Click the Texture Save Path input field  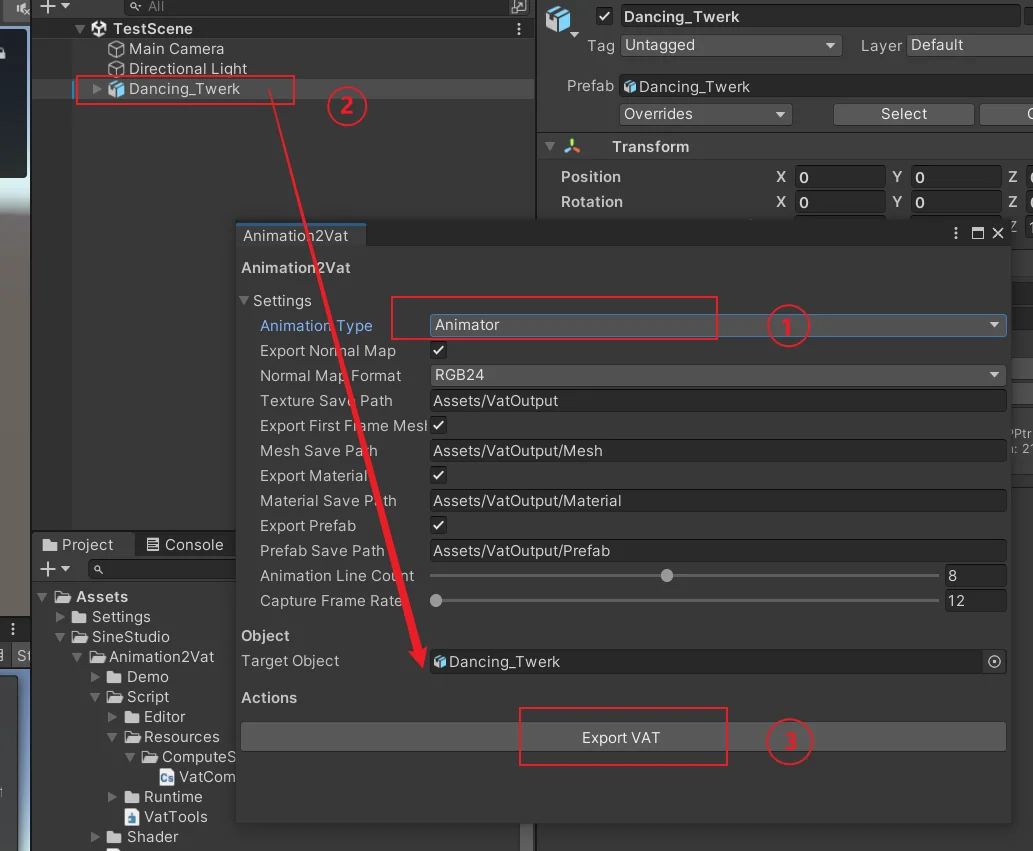click(x=718, y=400)
